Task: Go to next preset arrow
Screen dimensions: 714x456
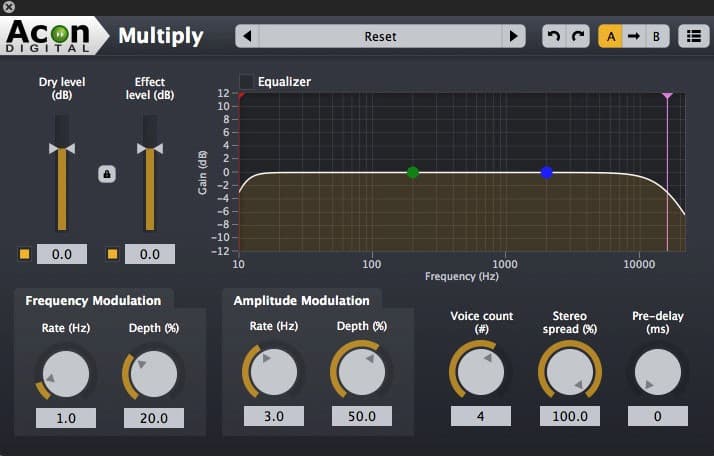Action: point(513,36)
